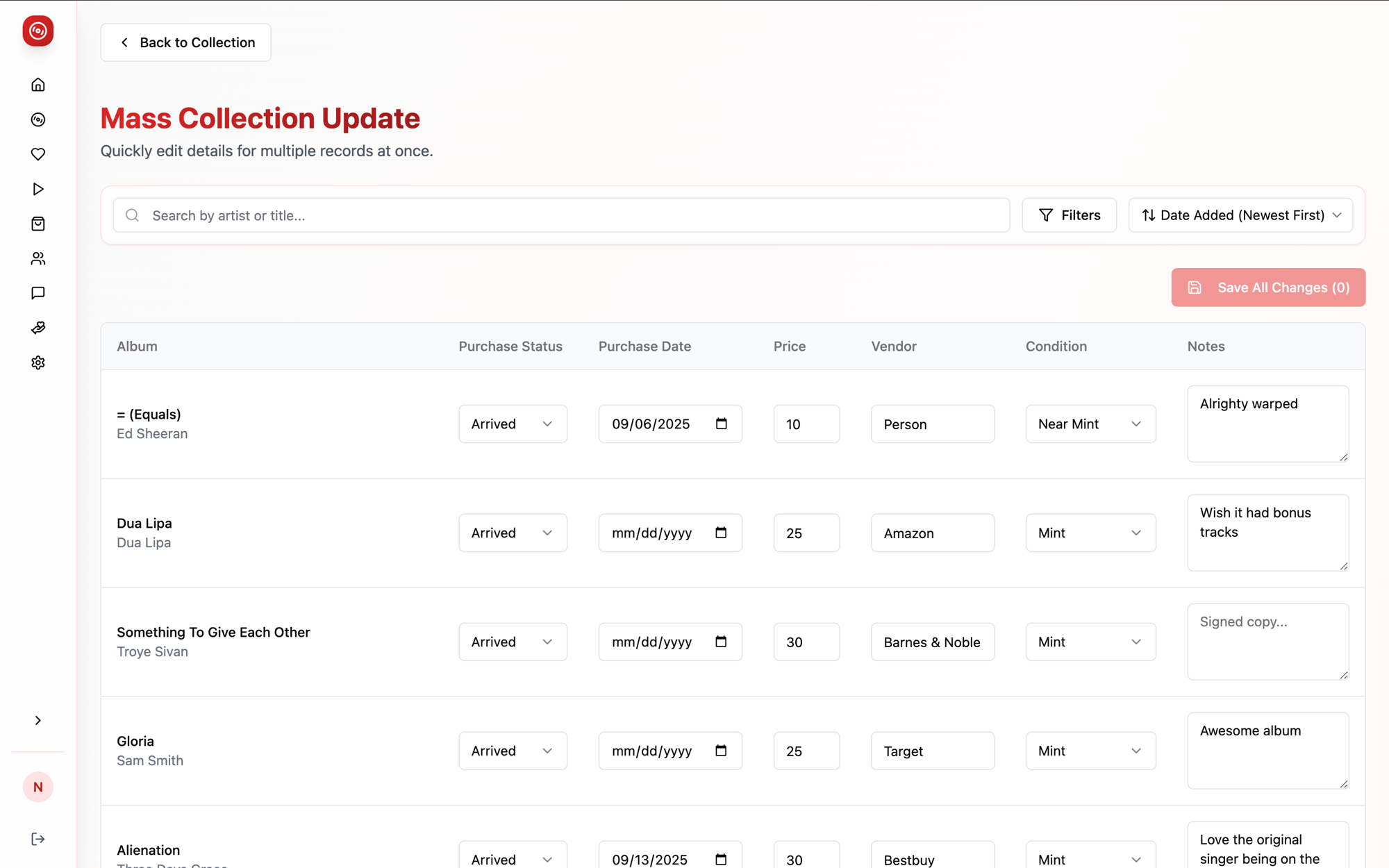Open the settings gear icon

(x=38, y=362)
